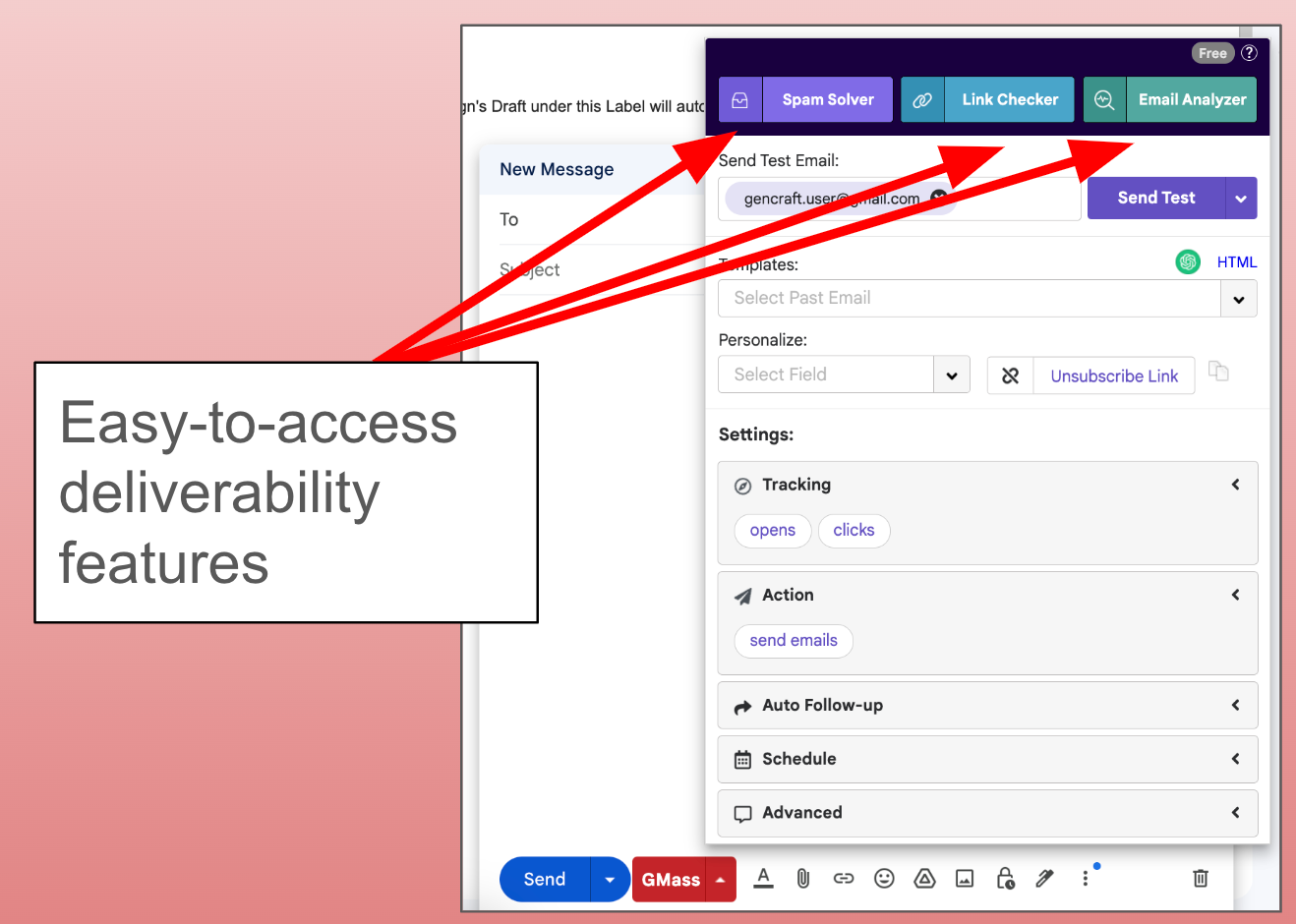Click the To recipients field
Image resolution: width=1296 pixels, height=924 pixels.
pyautogui.click(x=601, y=220)
